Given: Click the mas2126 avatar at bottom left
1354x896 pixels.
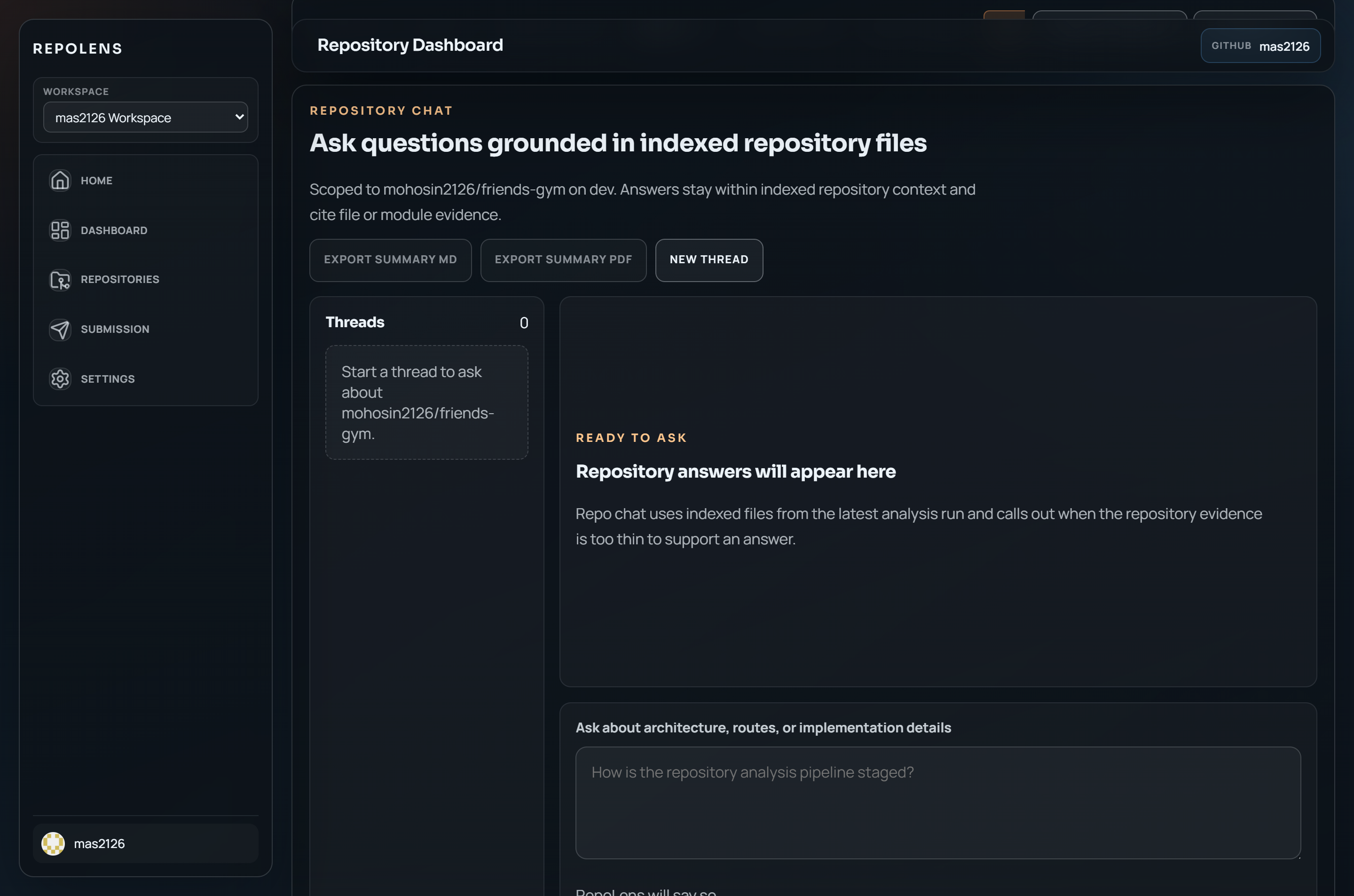Looking at the screenshot, I should tap(53, 843).
